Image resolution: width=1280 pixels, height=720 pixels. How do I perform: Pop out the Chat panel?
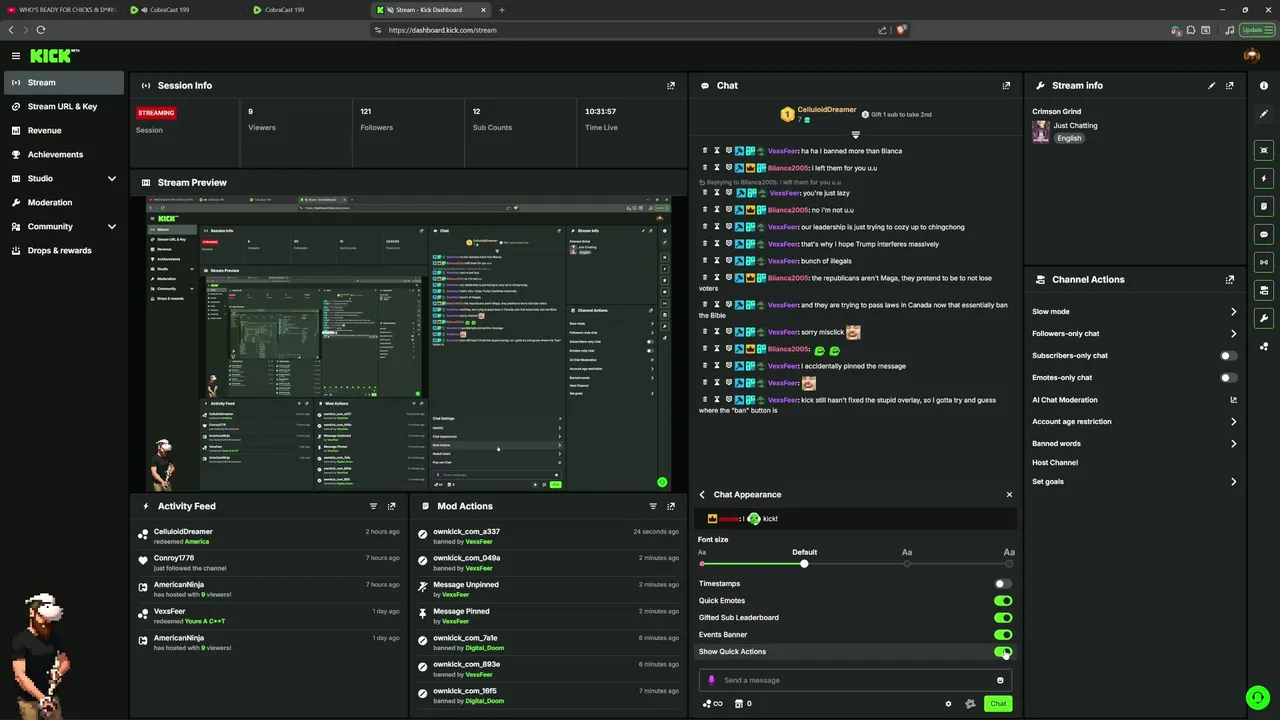[1006, 86]
